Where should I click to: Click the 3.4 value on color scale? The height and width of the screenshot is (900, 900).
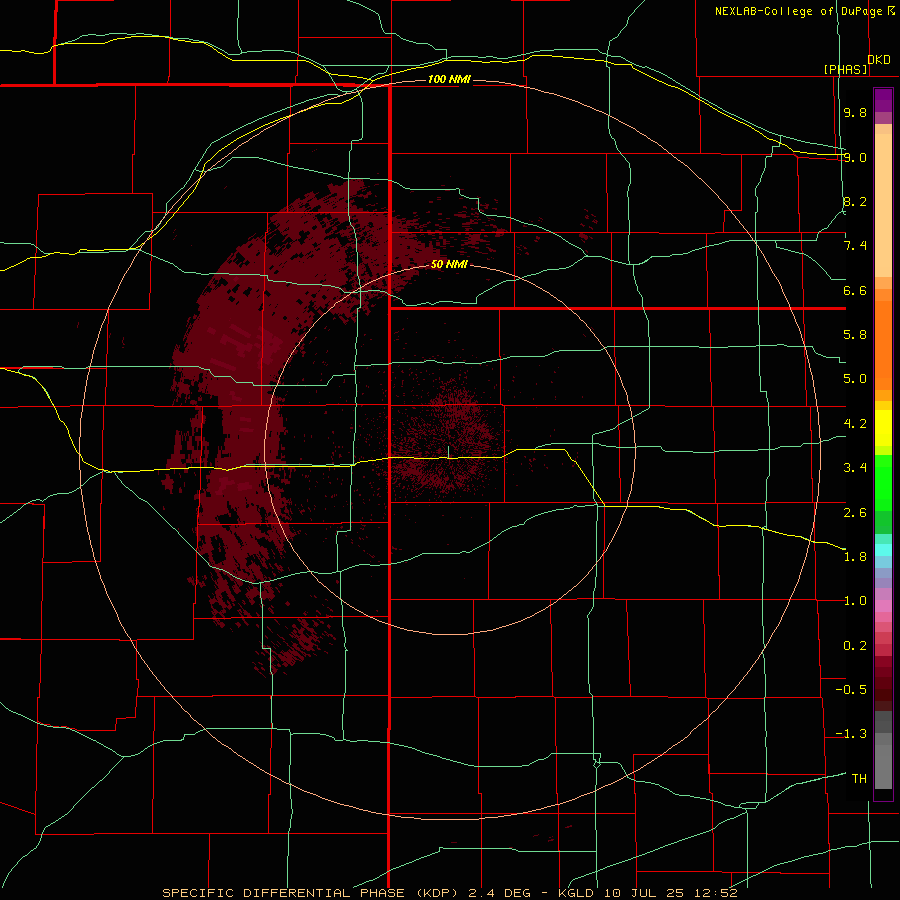click(855, 468)
